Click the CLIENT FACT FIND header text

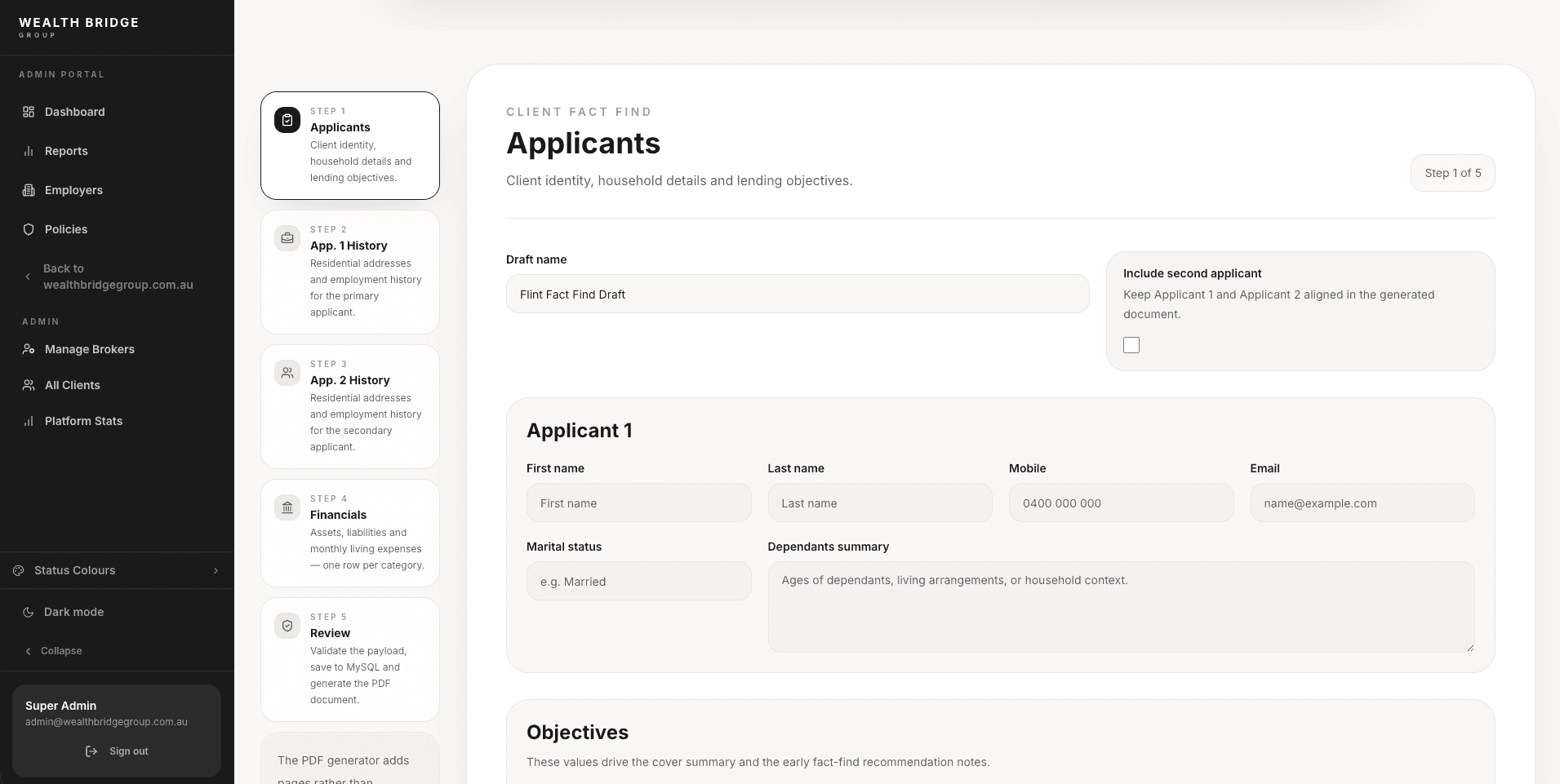click(x=579, y=112)
